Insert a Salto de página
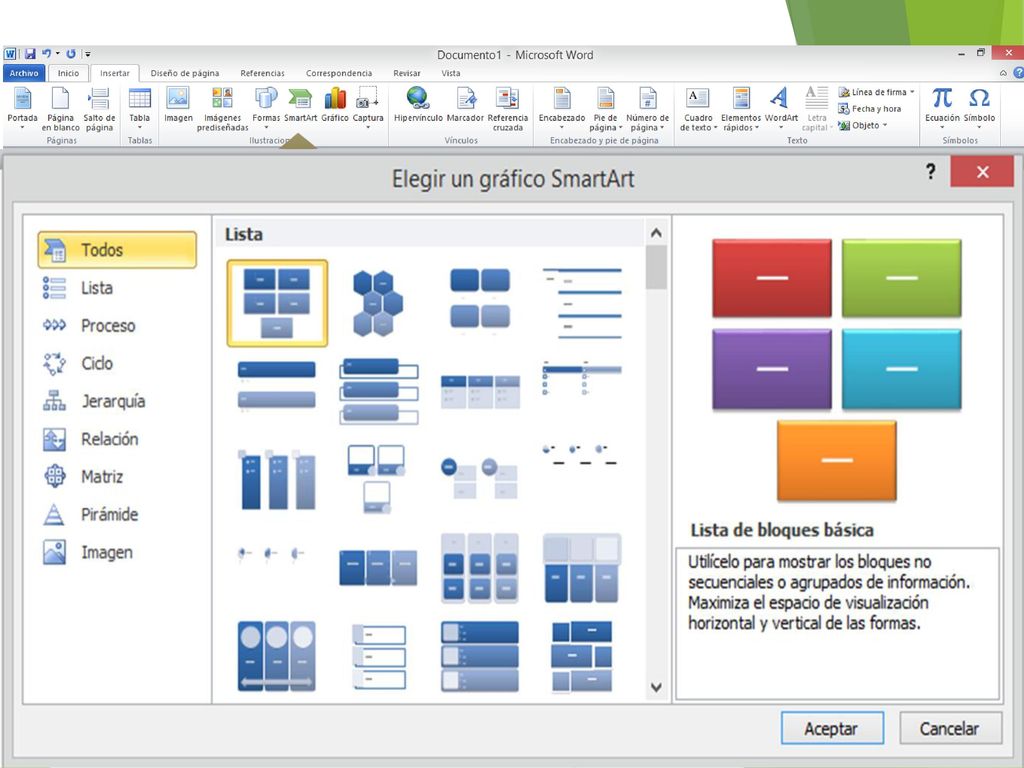This screenshot has width=1024, height=768. pos(99,108)
